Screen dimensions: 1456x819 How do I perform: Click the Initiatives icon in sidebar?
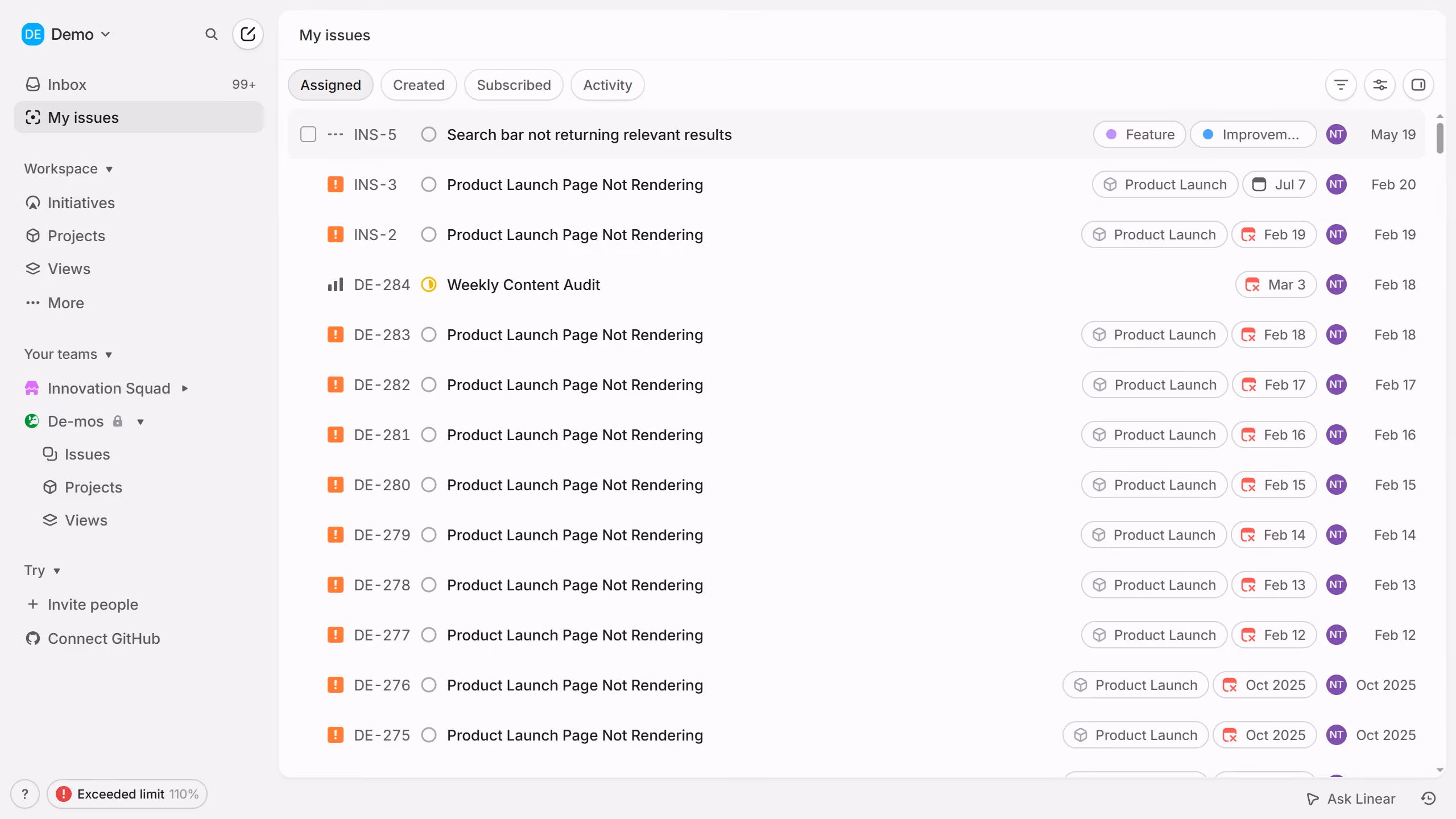tap(33, 202)
